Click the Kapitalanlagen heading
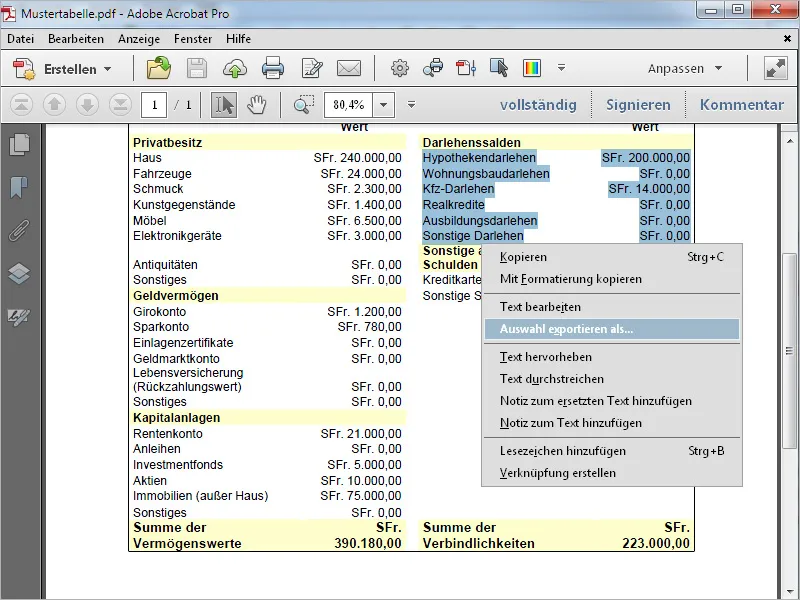The height and width of the screenshot is (600, 800). tap(177, 418)
